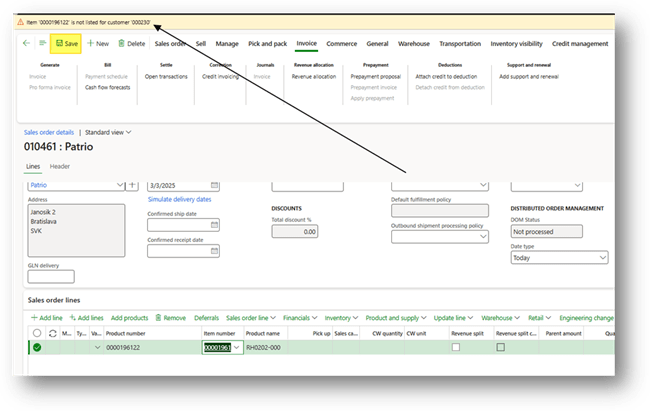Expand the Date type dropdown showing Today
This screenshot has width=650, height=411.
click(x=602, y=258)
